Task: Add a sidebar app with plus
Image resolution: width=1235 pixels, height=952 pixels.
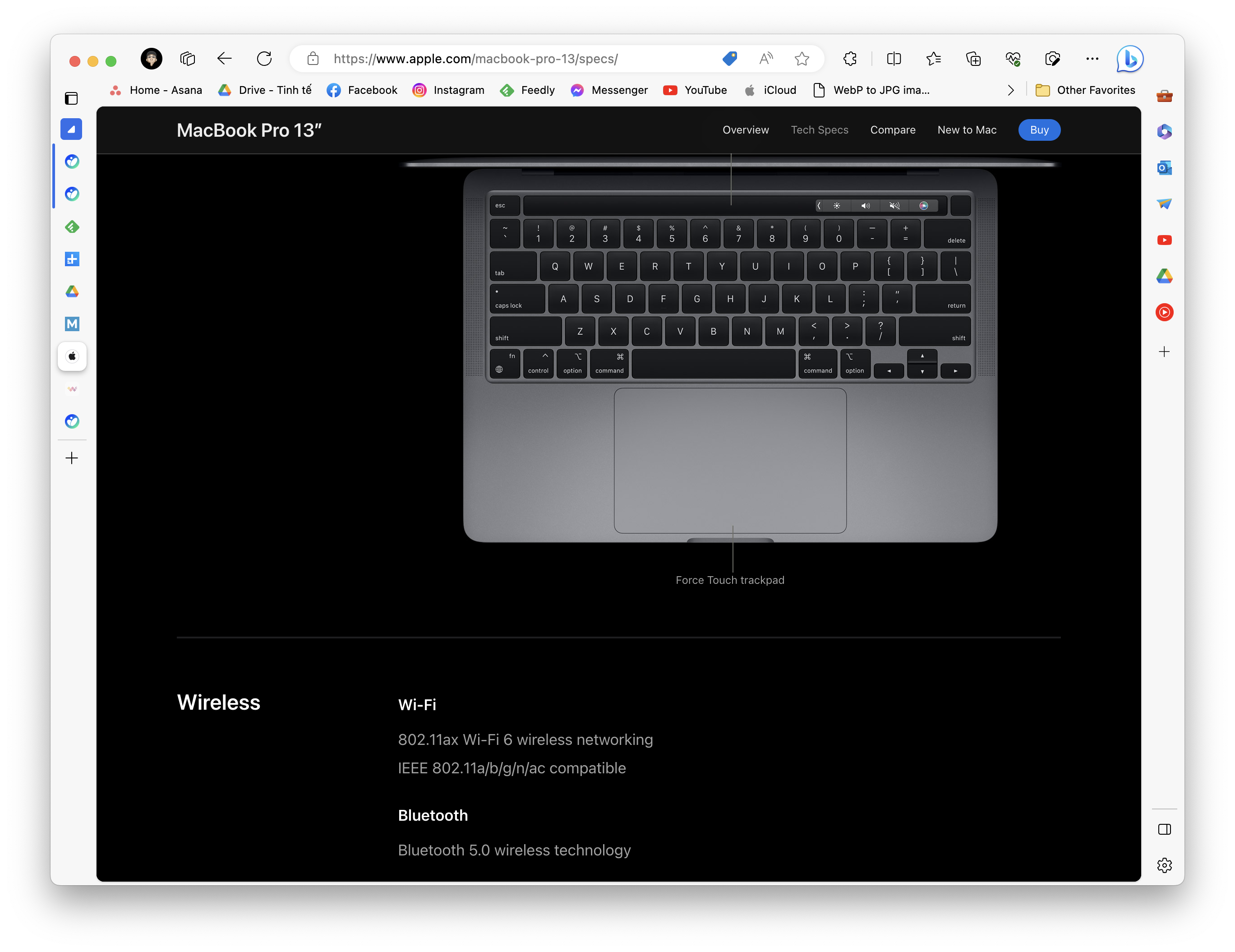Action: click(1164, 352)
